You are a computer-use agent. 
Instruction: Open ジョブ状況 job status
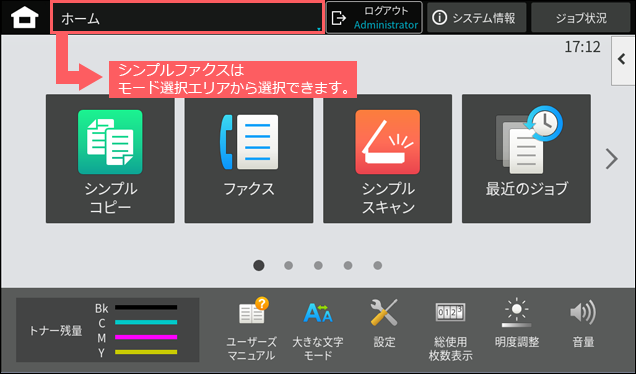[x=581, y=18]
